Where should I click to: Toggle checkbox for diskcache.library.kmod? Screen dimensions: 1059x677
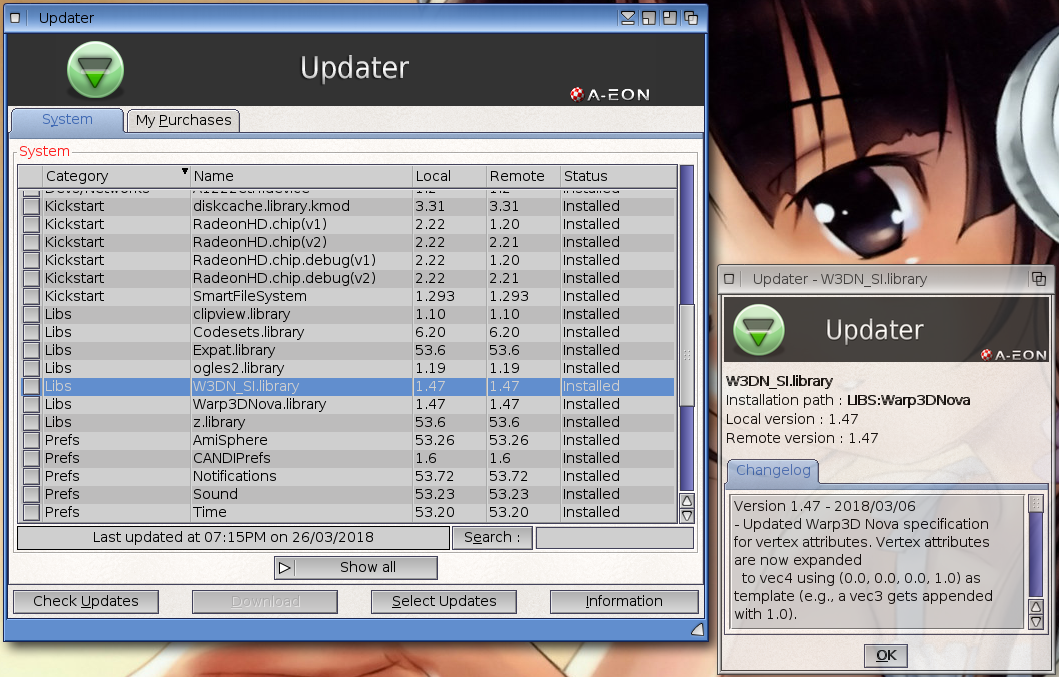(31, 206)
